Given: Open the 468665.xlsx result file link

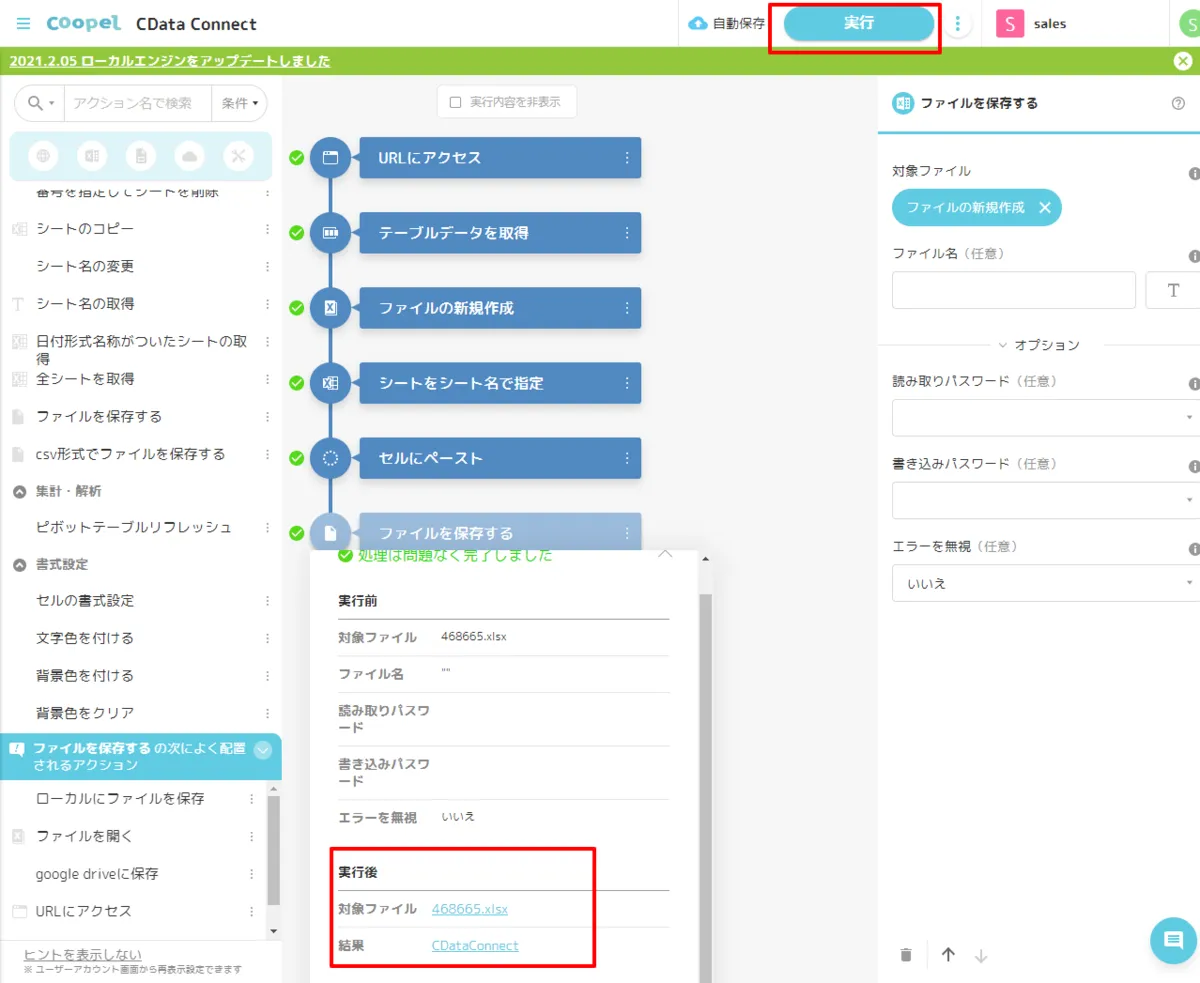Looking at the screenshot, I should [x=470, y=909].
